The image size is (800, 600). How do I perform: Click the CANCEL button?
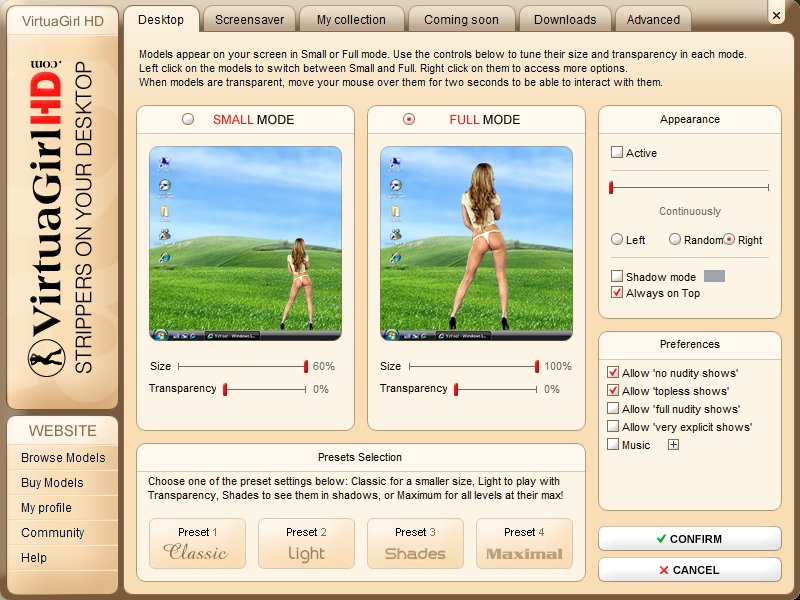pos(689,570)
